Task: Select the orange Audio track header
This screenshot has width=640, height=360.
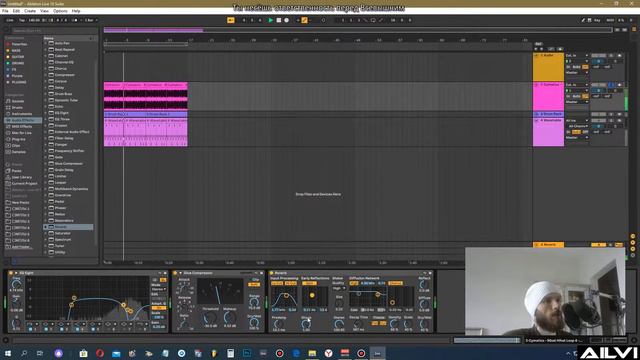Action: pos(548,67)
